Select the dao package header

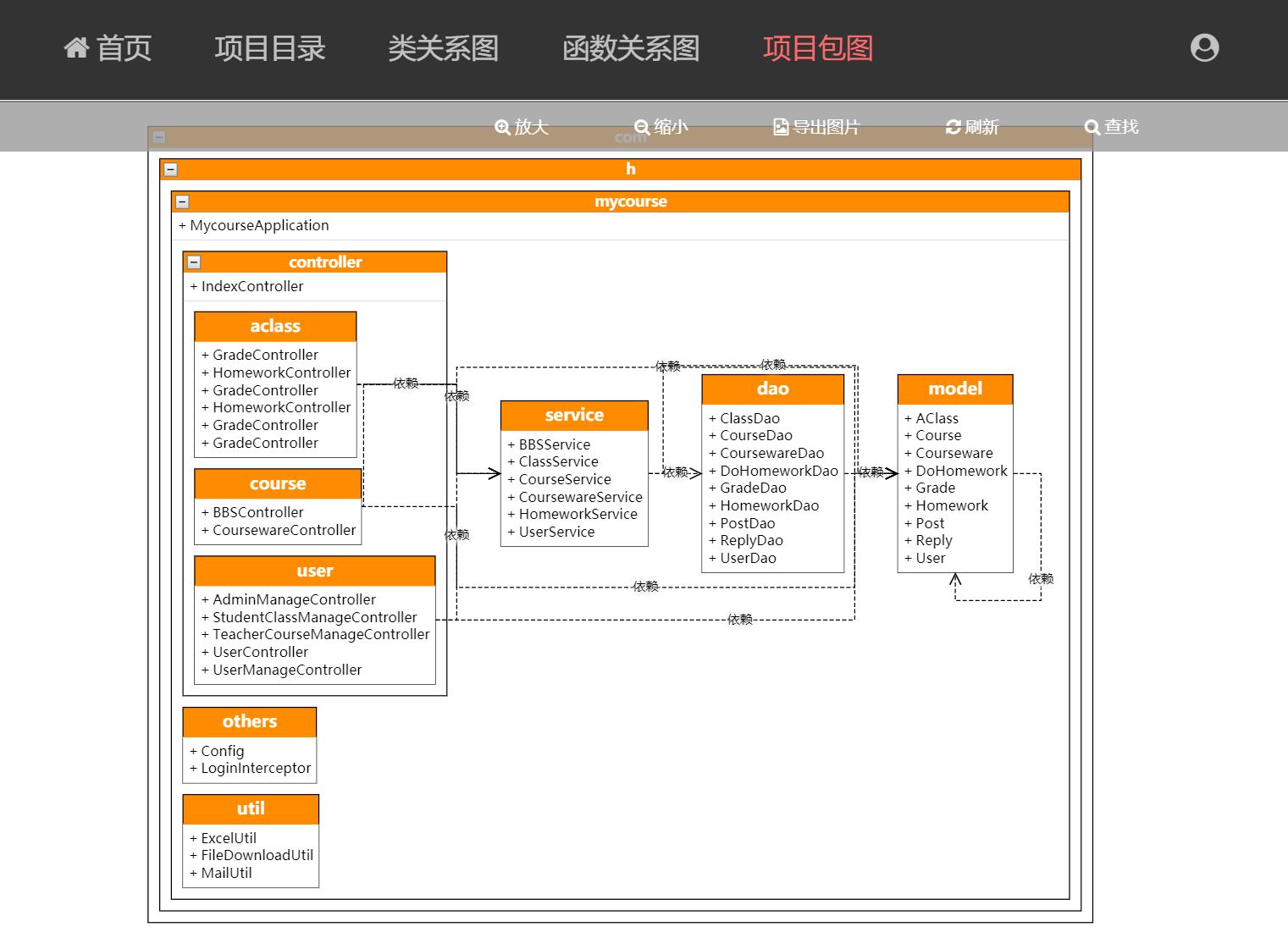click(772, 389)
